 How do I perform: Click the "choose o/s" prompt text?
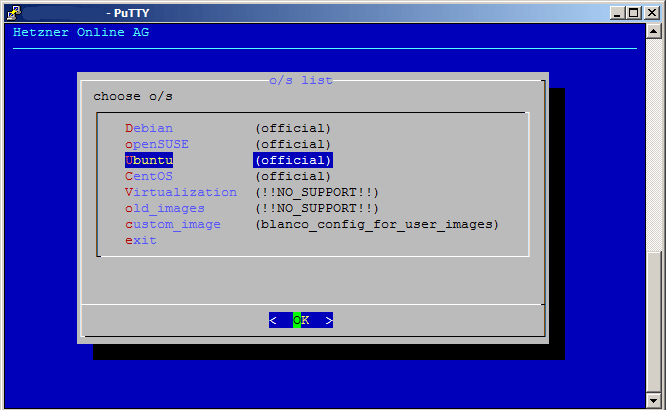click(x=133, y=96)
